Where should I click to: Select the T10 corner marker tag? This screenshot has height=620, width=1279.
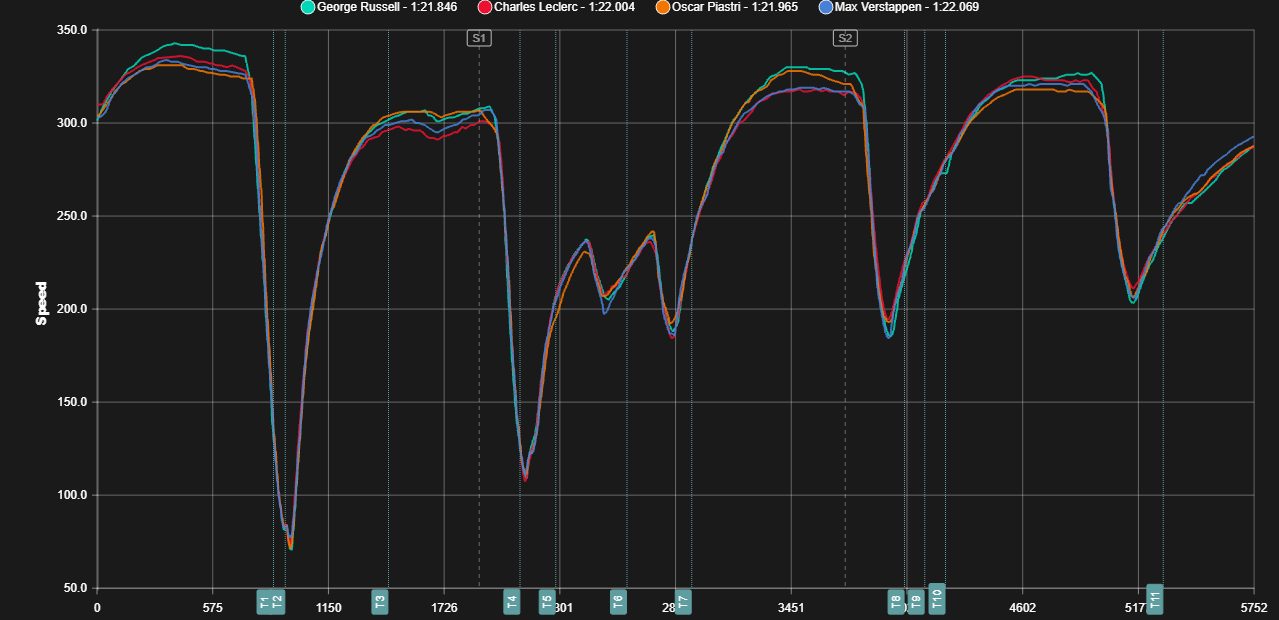pyautogui.click(x=937, y=598)
